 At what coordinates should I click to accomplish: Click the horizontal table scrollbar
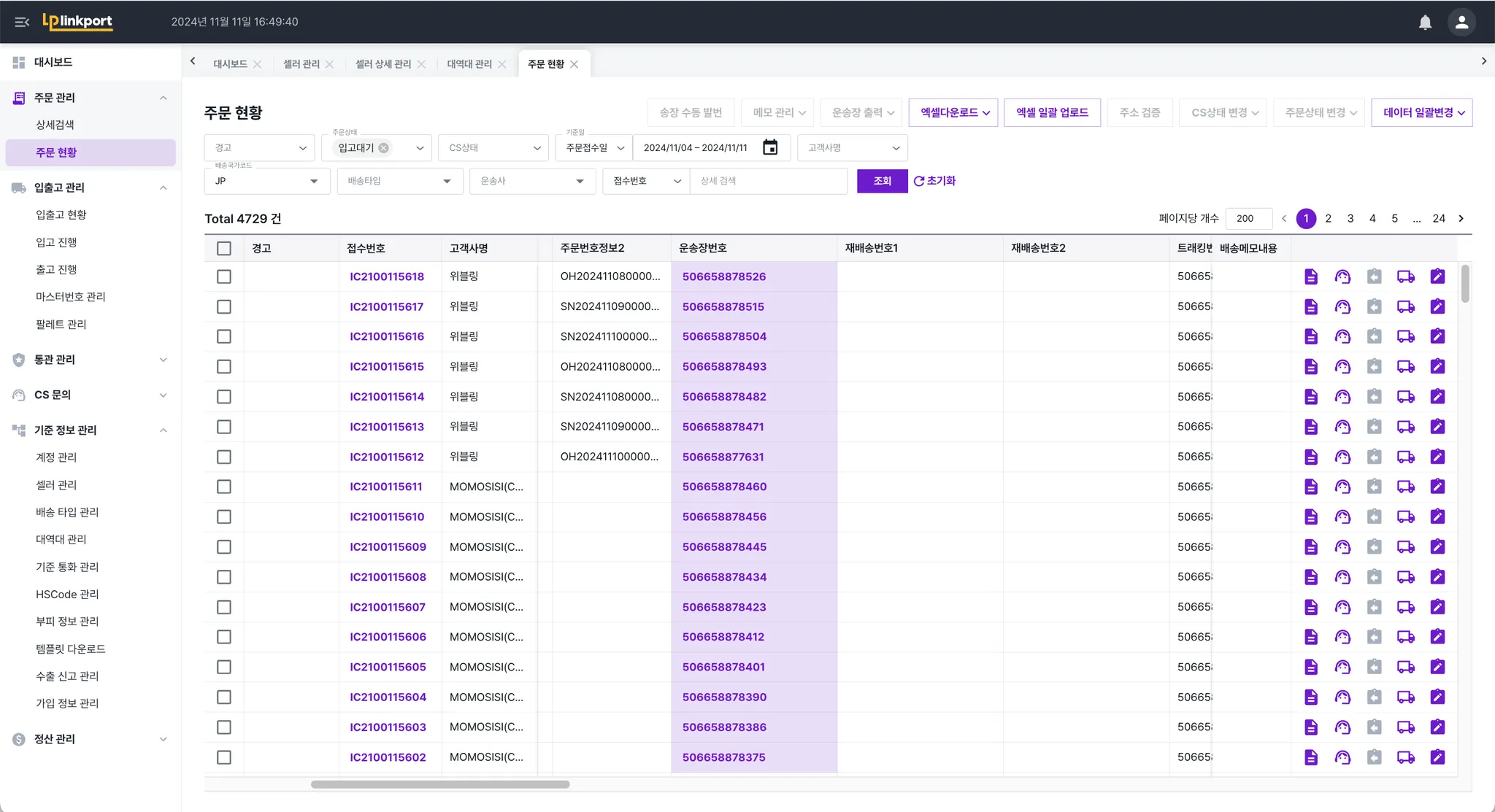point(439,784)
